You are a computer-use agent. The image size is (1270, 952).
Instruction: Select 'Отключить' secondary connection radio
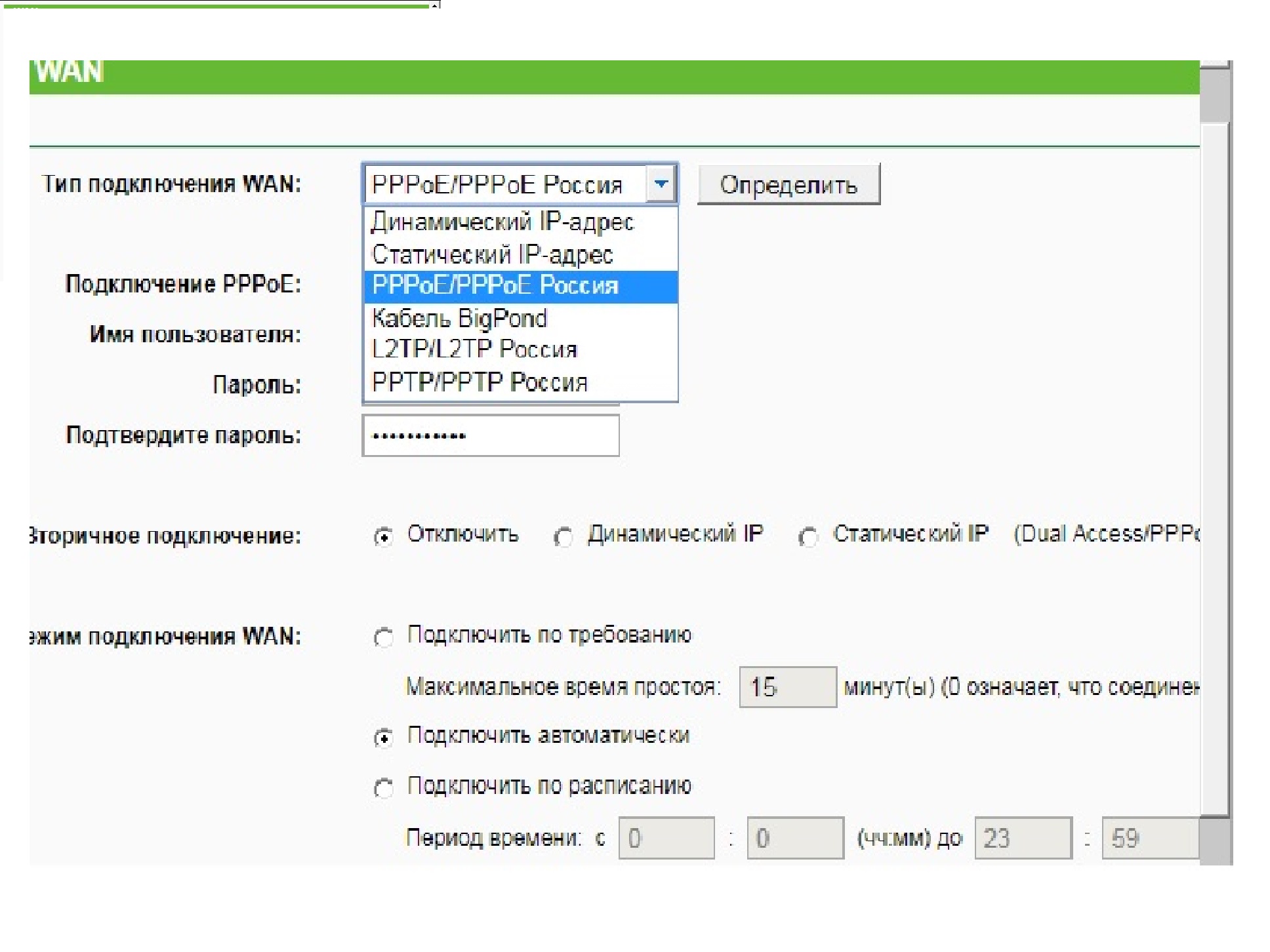point(383,538)
